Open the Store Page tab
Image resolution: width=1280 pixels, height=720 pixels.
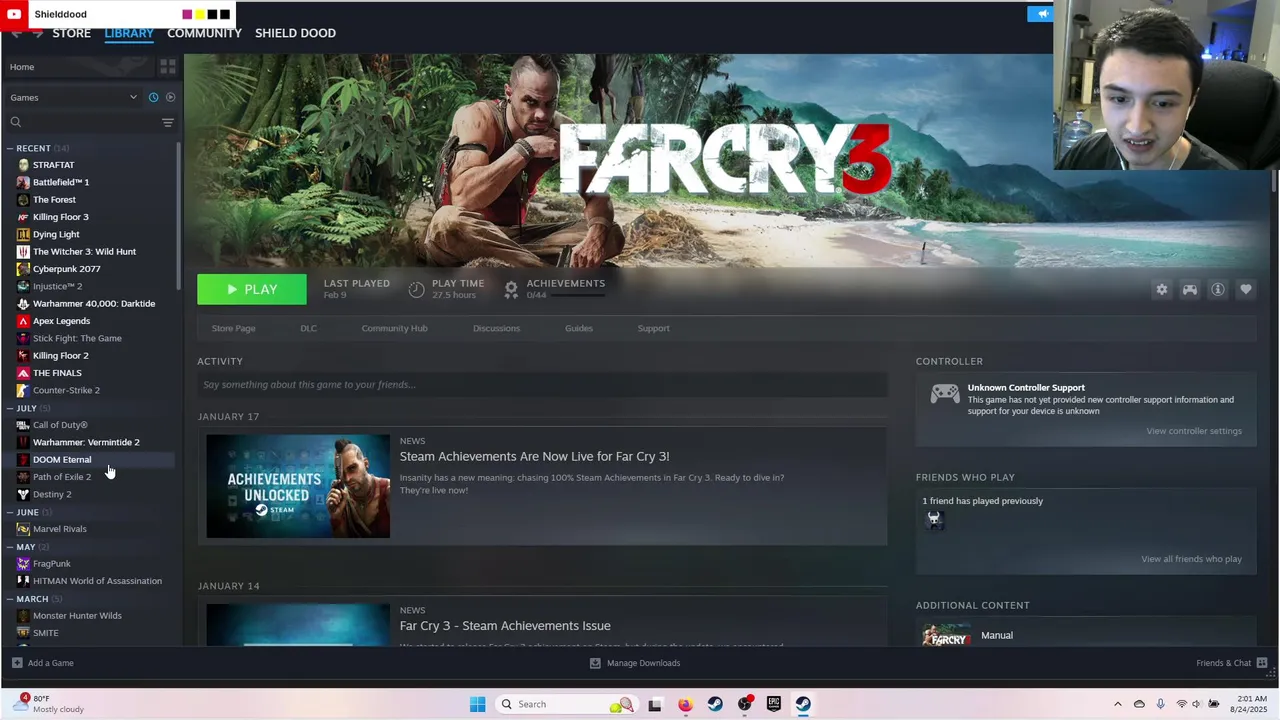[x=233, y=328]
